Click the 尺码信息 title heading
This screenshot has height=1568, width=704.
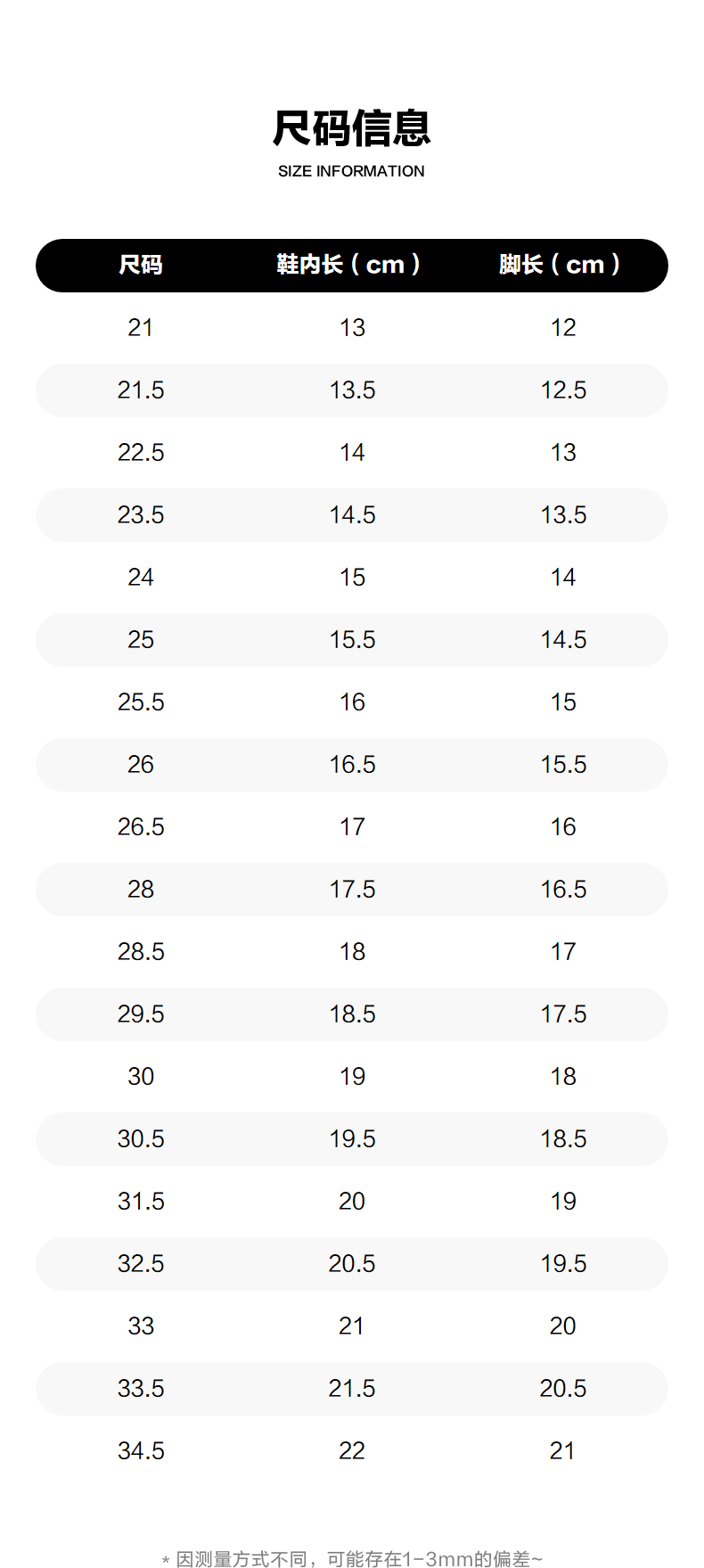tap(351, 128)
